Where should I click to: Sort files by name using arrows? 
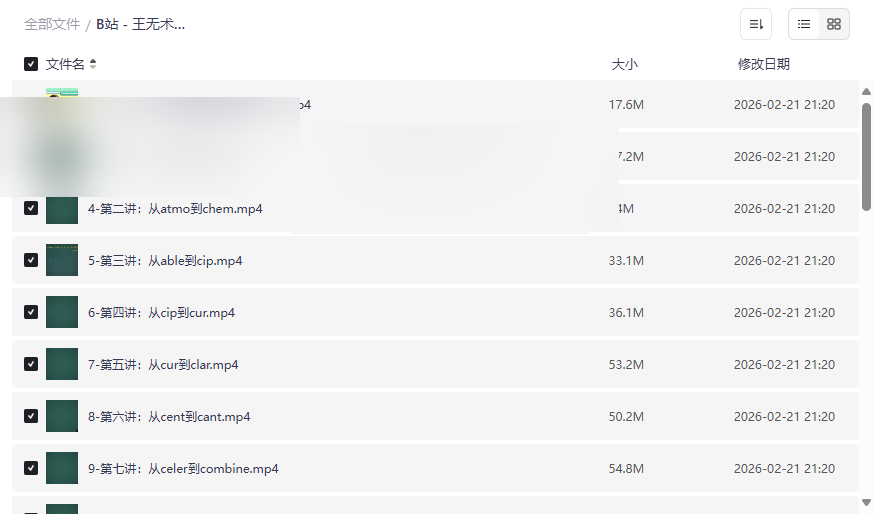pyautogui.click(x=93, y=64)
